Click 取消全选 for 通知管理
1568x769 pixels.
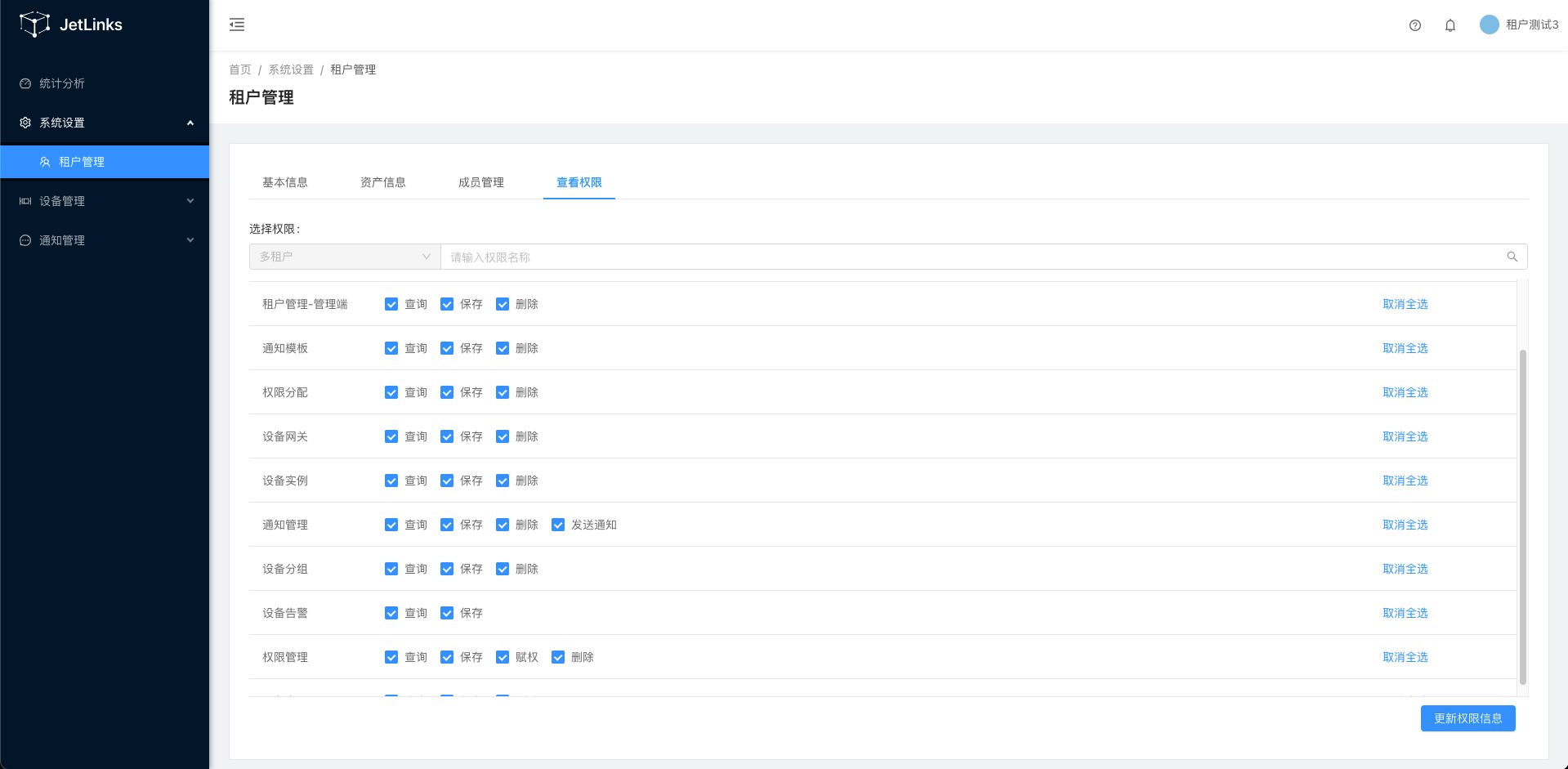click(1405, 525)
